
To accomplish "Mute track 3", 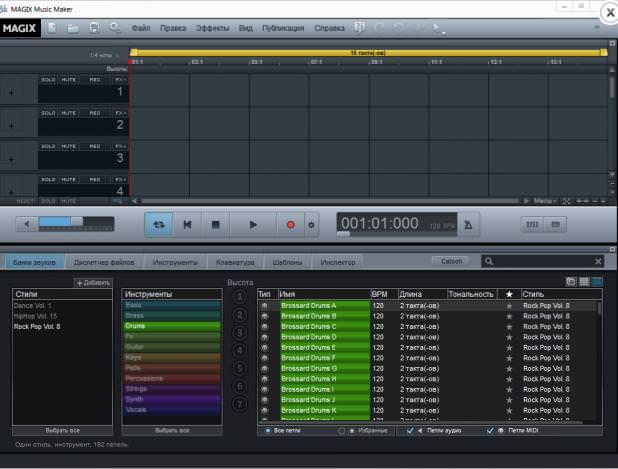I will coord(68,146).
